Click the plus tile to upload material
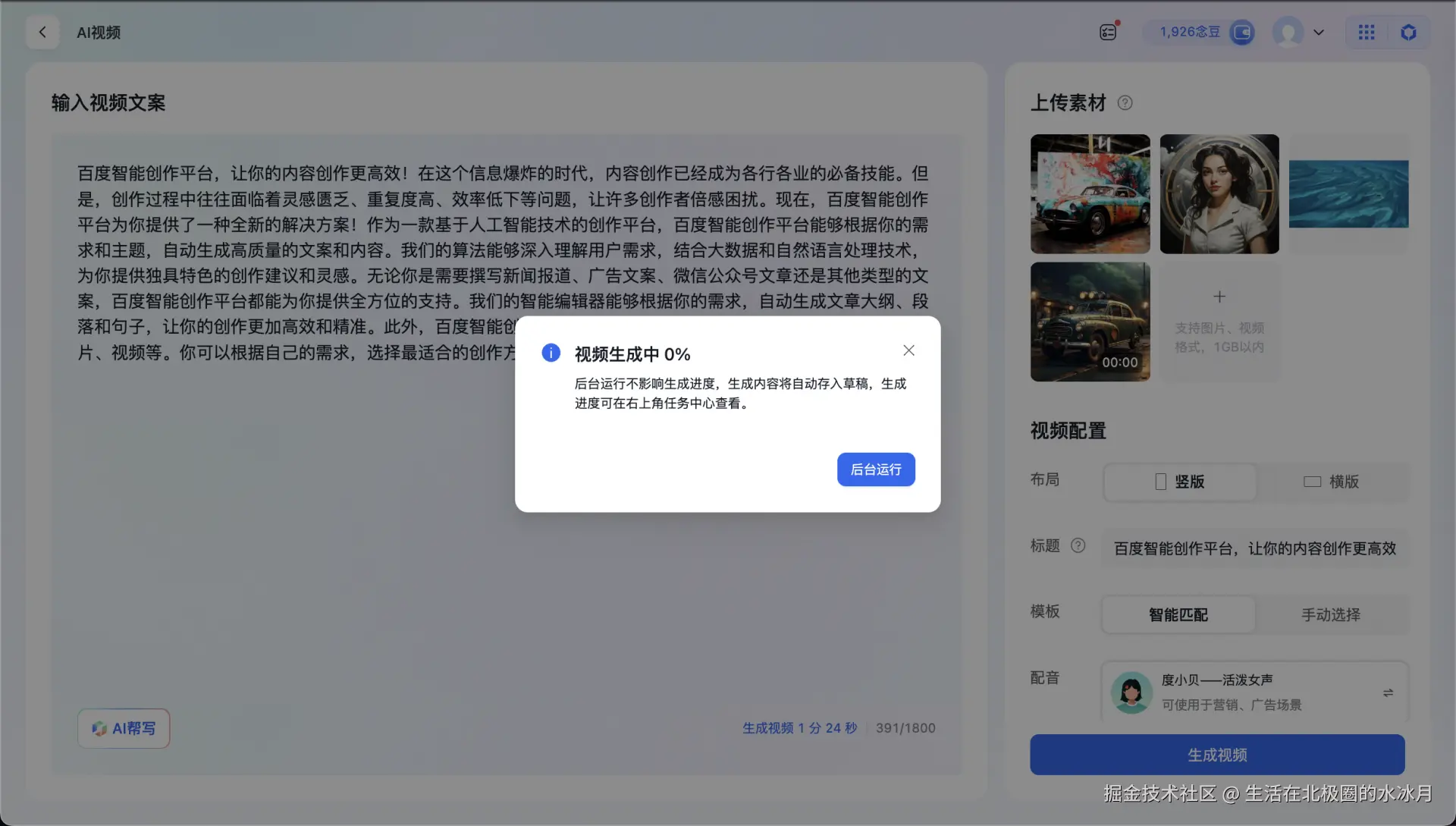1456x826 pixels. tap(1219, 322)
